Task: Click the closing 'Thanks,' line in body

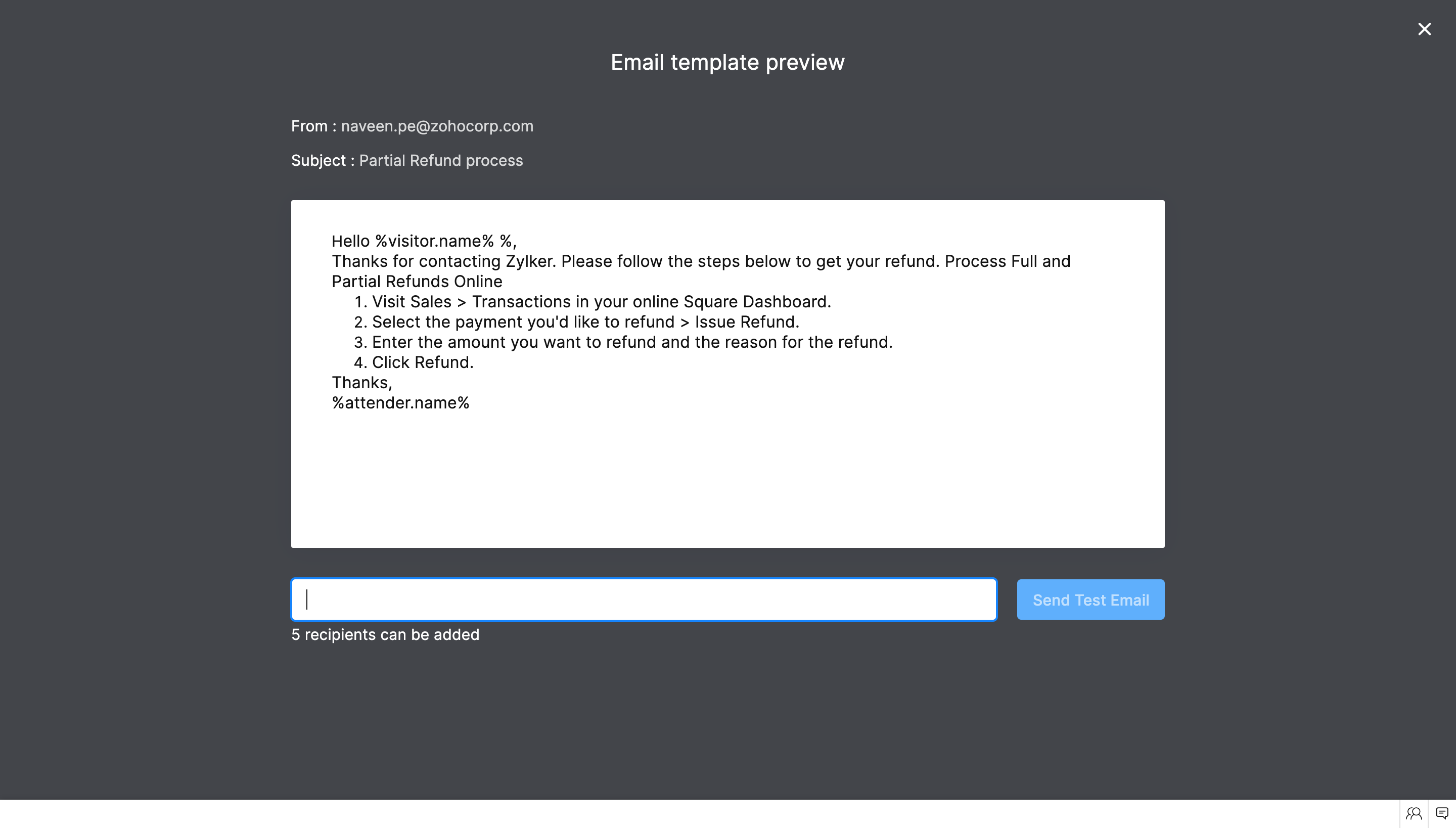Action: [362, 383]
